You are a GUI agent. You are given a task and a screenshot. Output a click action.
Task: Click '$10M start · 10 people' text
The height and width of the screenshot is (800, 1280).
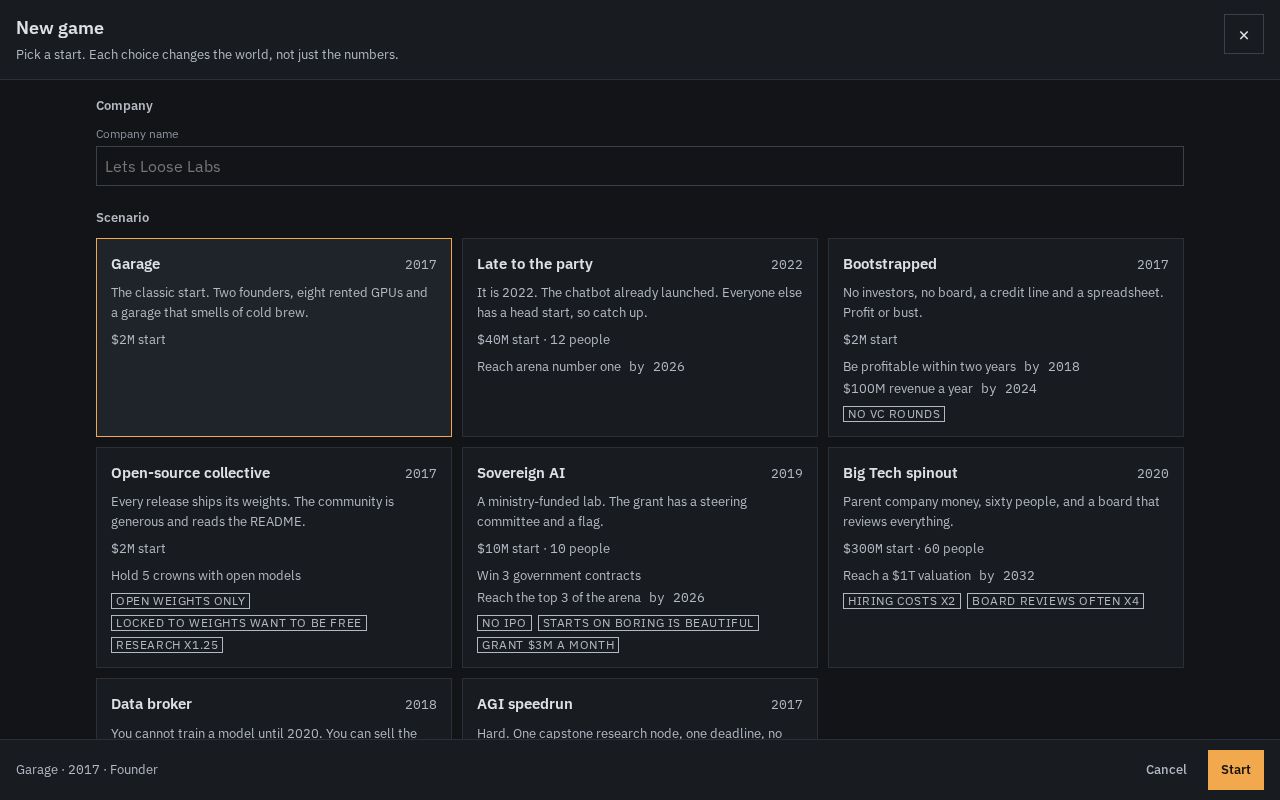(x=543, y=549)
